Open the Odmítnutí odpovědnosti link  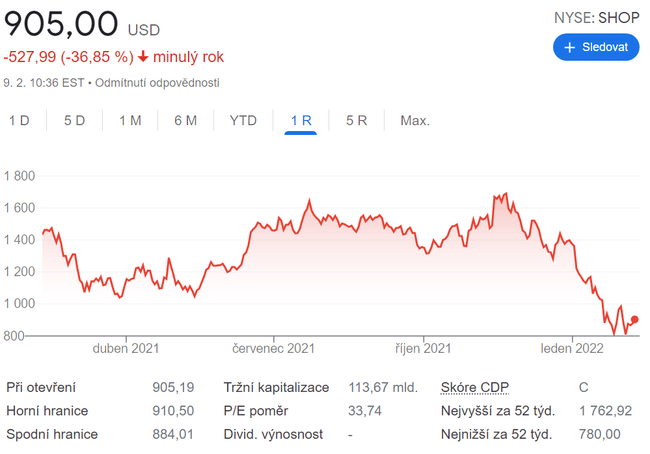(157, 83)
